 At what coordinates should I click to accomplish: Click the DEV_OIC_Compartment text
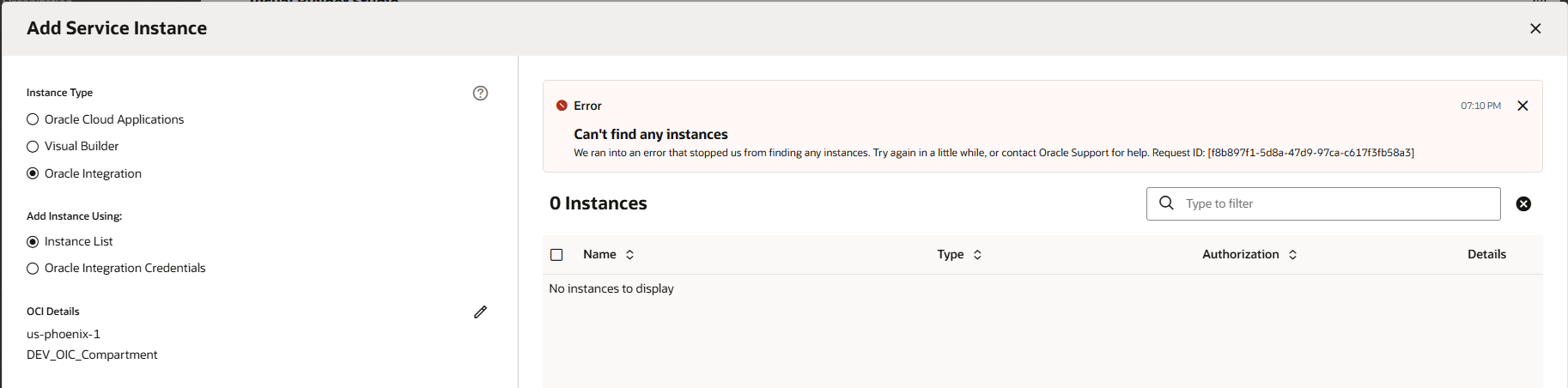(x=92, y=355)
